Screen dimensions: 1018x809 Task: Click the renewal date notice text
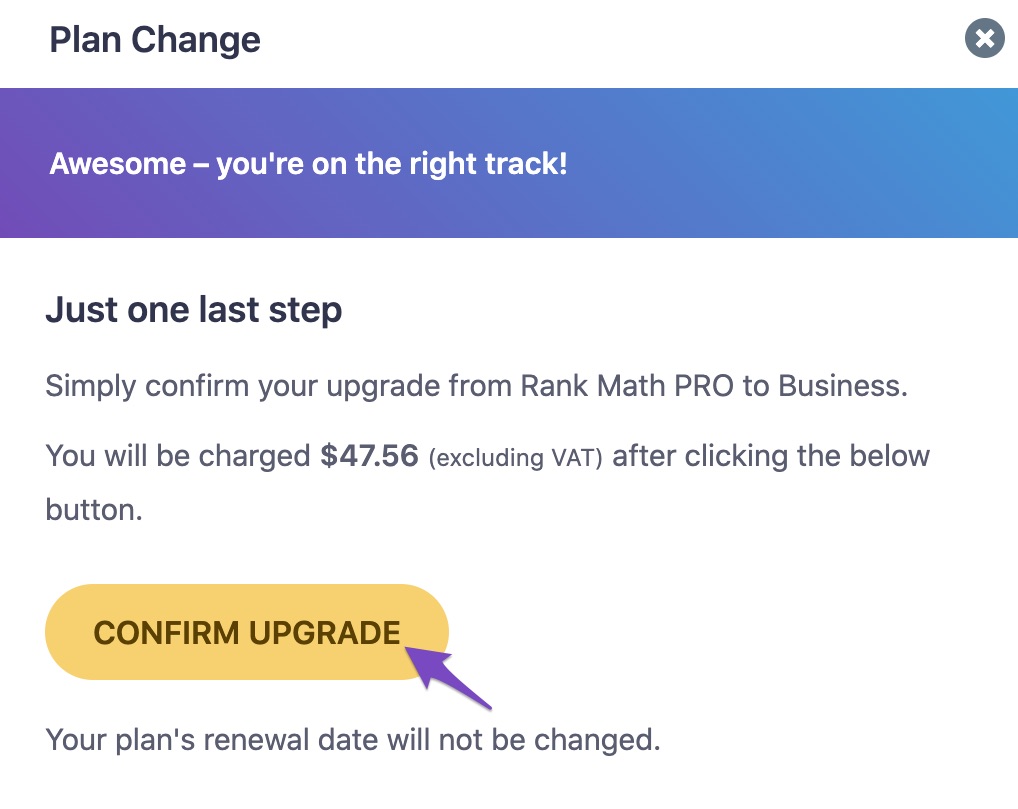[354, 741]
